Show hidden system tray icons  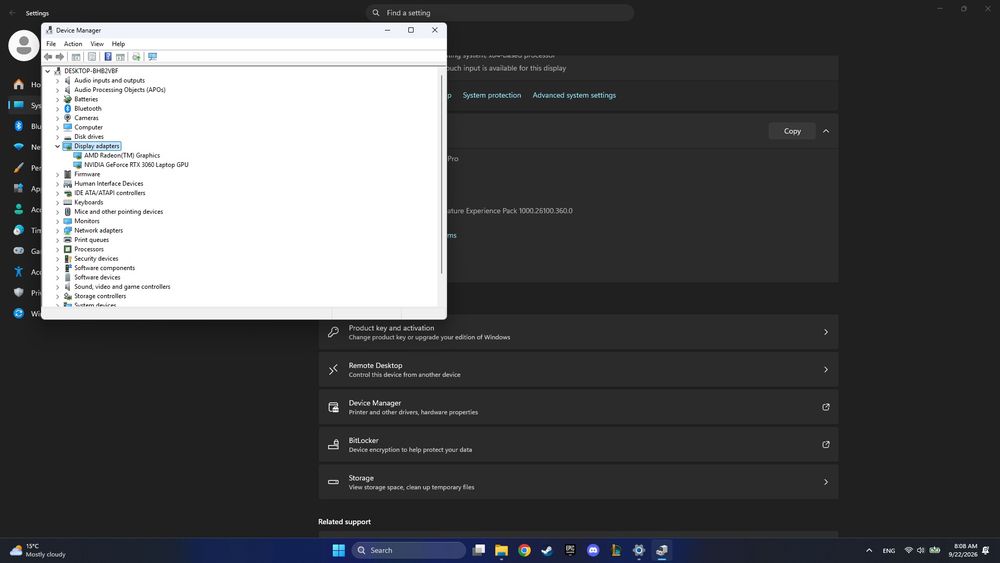tap(869, 550)
